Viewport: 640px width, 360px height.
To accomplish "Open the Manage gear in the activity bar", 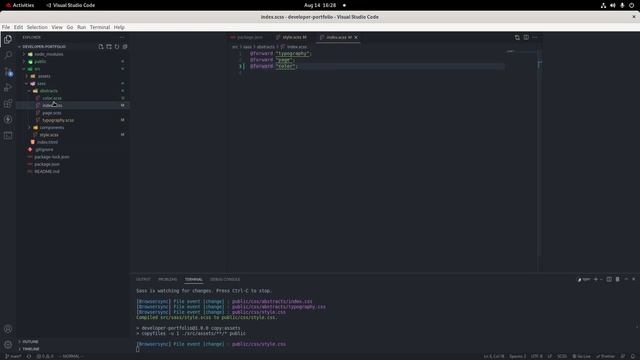I will pyautogui.click(x=8, y=345).
